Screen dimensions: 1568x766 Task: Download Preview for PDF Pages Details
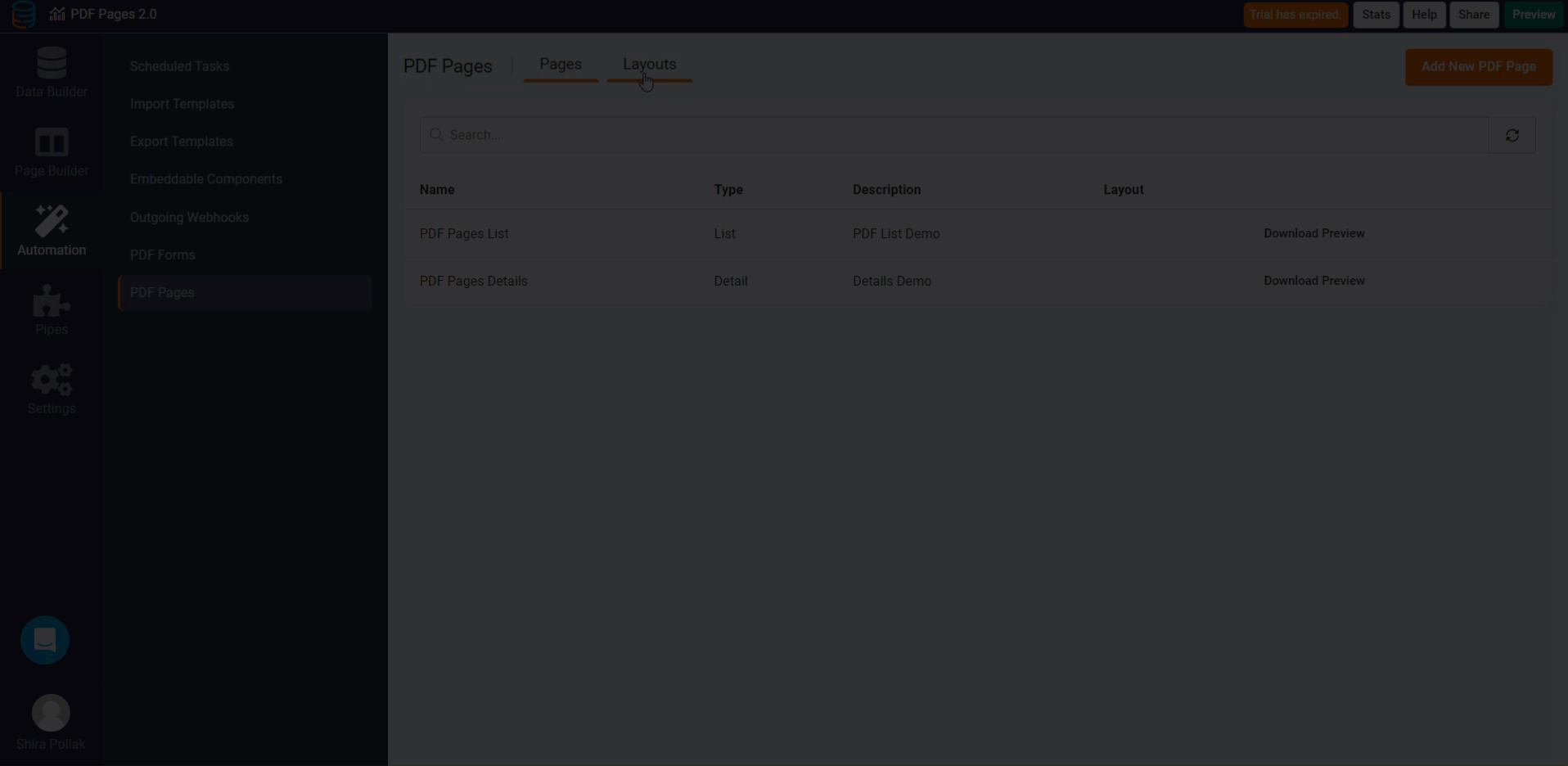pos(1313,281)
